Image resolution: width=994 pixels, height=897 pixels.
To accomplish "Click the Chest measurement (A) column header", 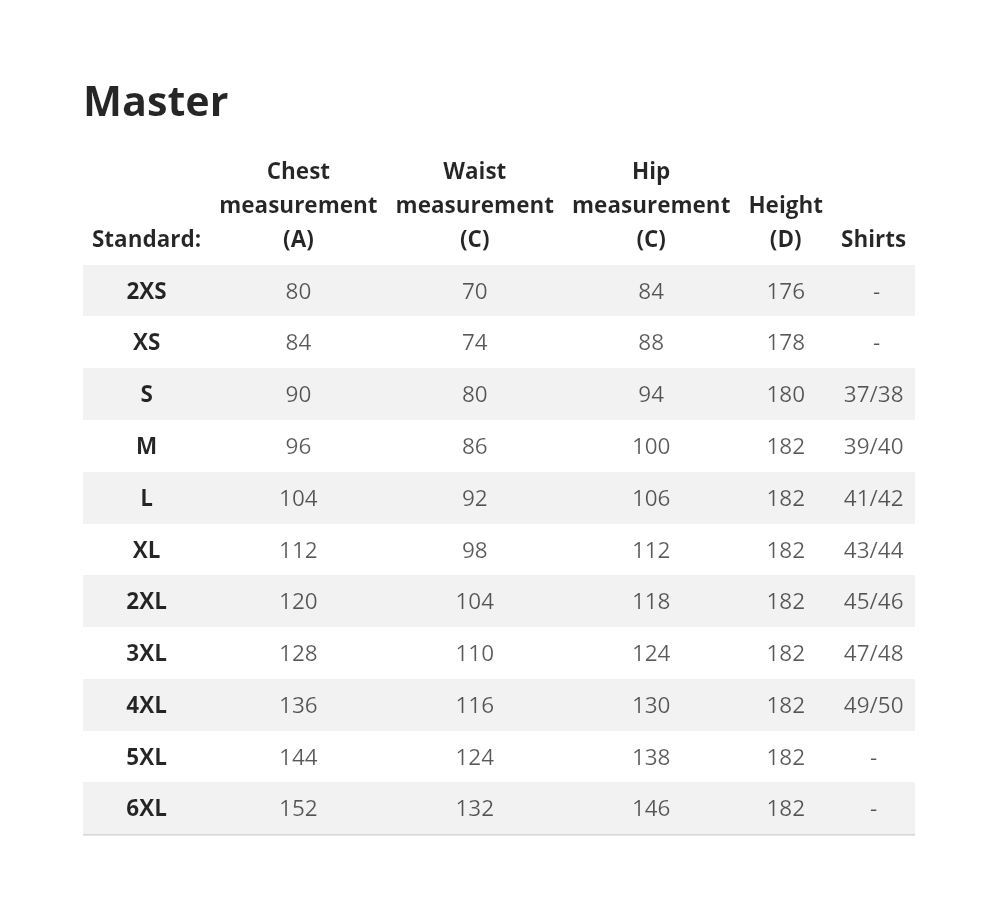I will pos(298,205).
